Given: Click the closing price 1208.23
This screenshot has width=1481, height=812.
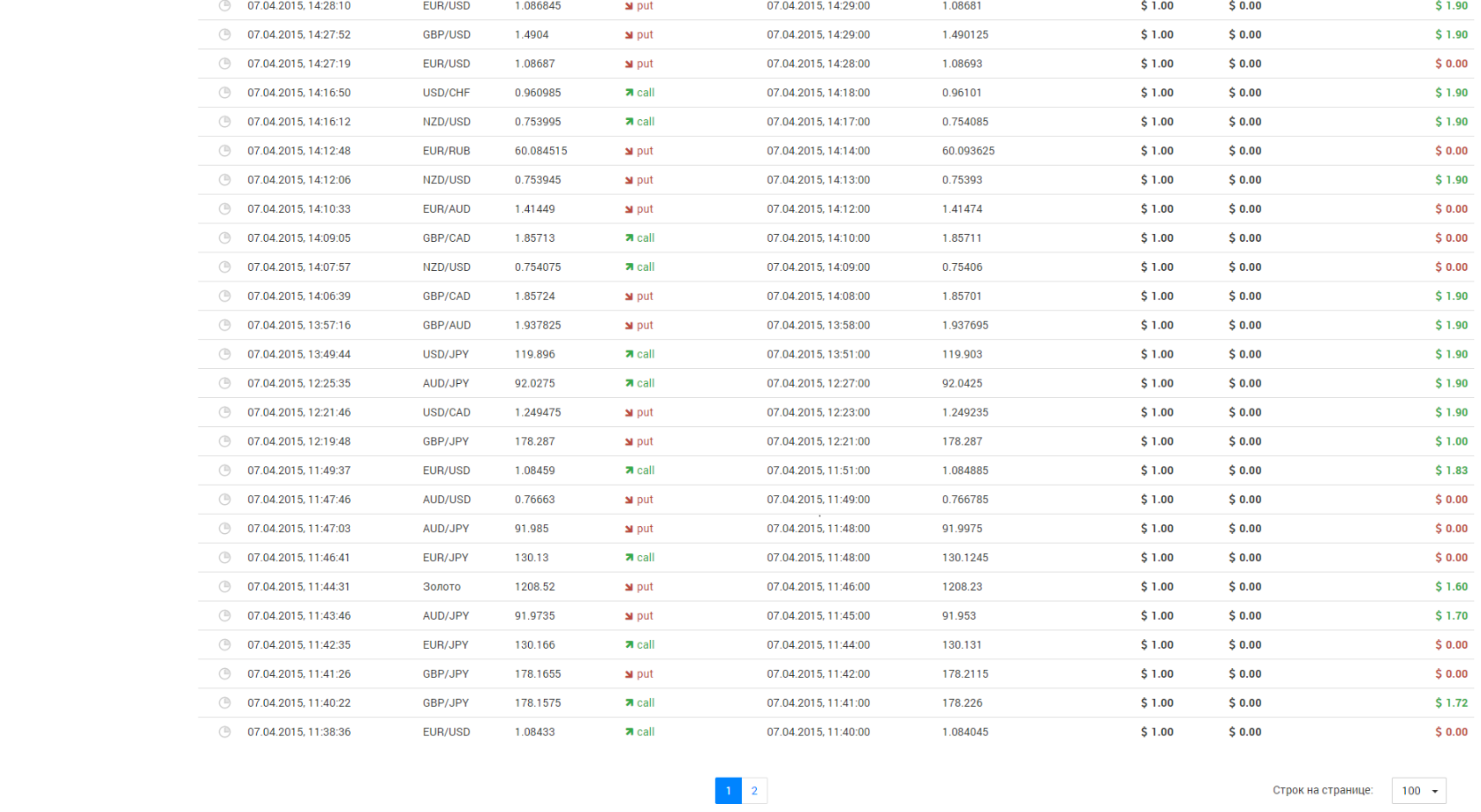Looking at the screenshot, I should (x=962, y=587).
